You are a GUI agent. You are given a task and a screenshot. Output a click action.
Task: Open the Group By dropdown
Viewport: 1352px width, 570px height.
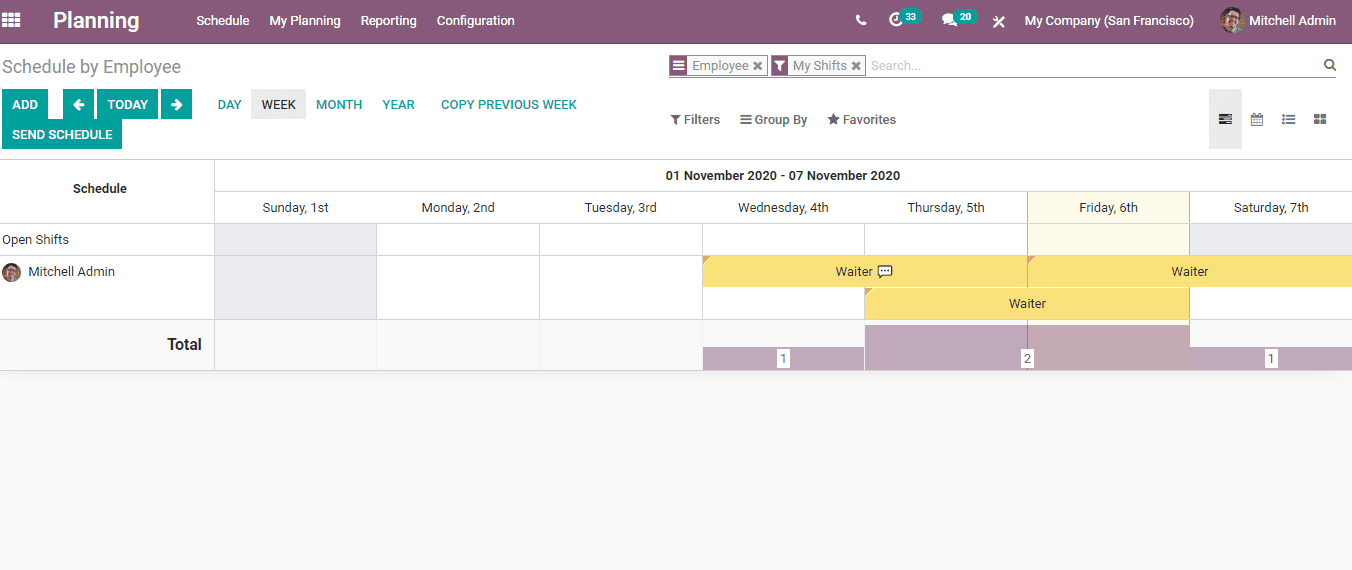tap(773, 119)
